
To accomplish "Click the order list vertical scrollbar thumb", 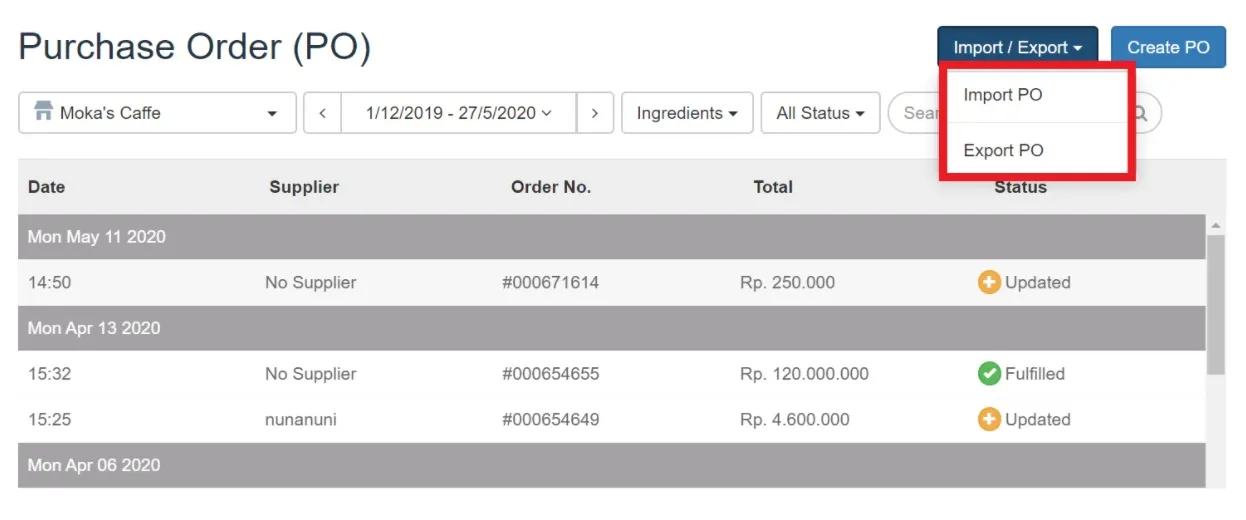I will point(1216,304).
